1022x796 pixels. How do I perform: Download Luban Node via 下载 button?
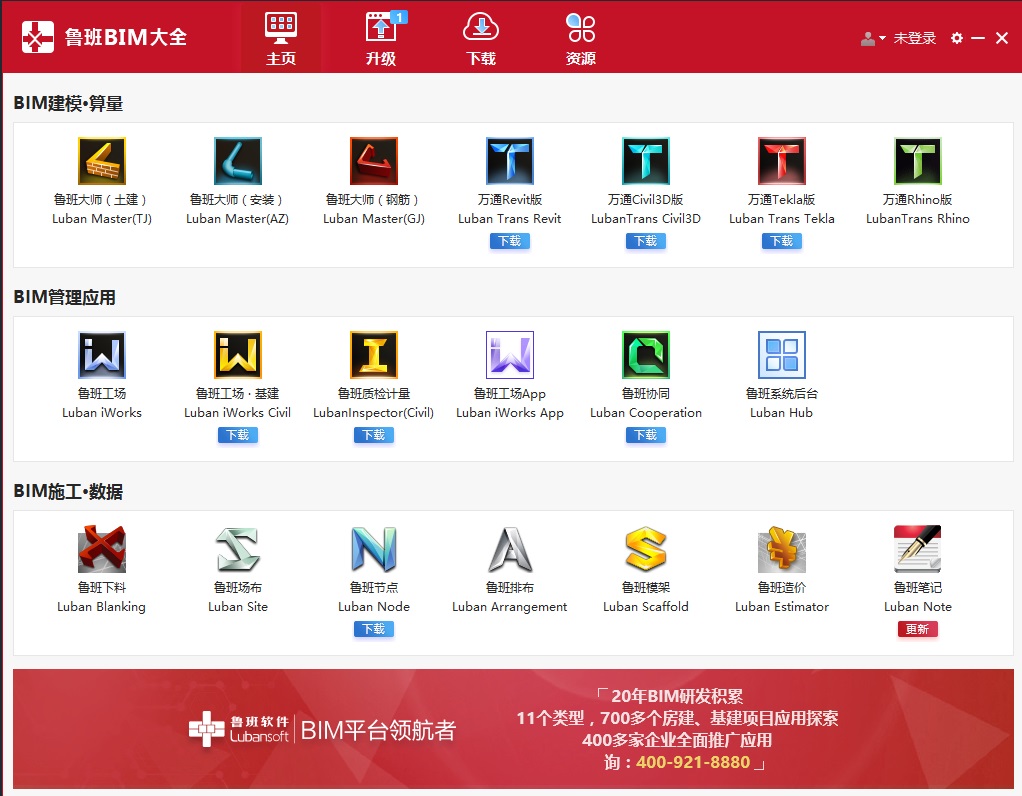click(373, 629)
